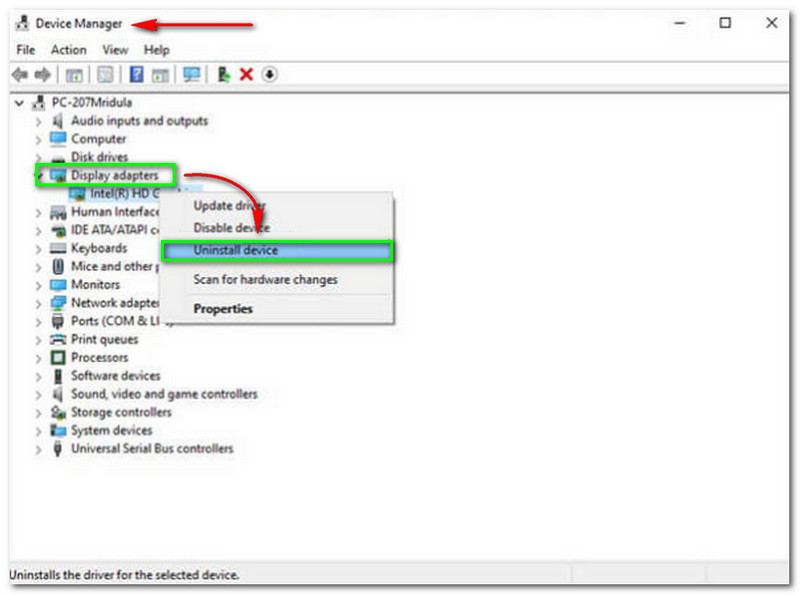The image size is (800, 595).
Task: Click the red X uninstall toolbar icon
Action: point(246,75)
